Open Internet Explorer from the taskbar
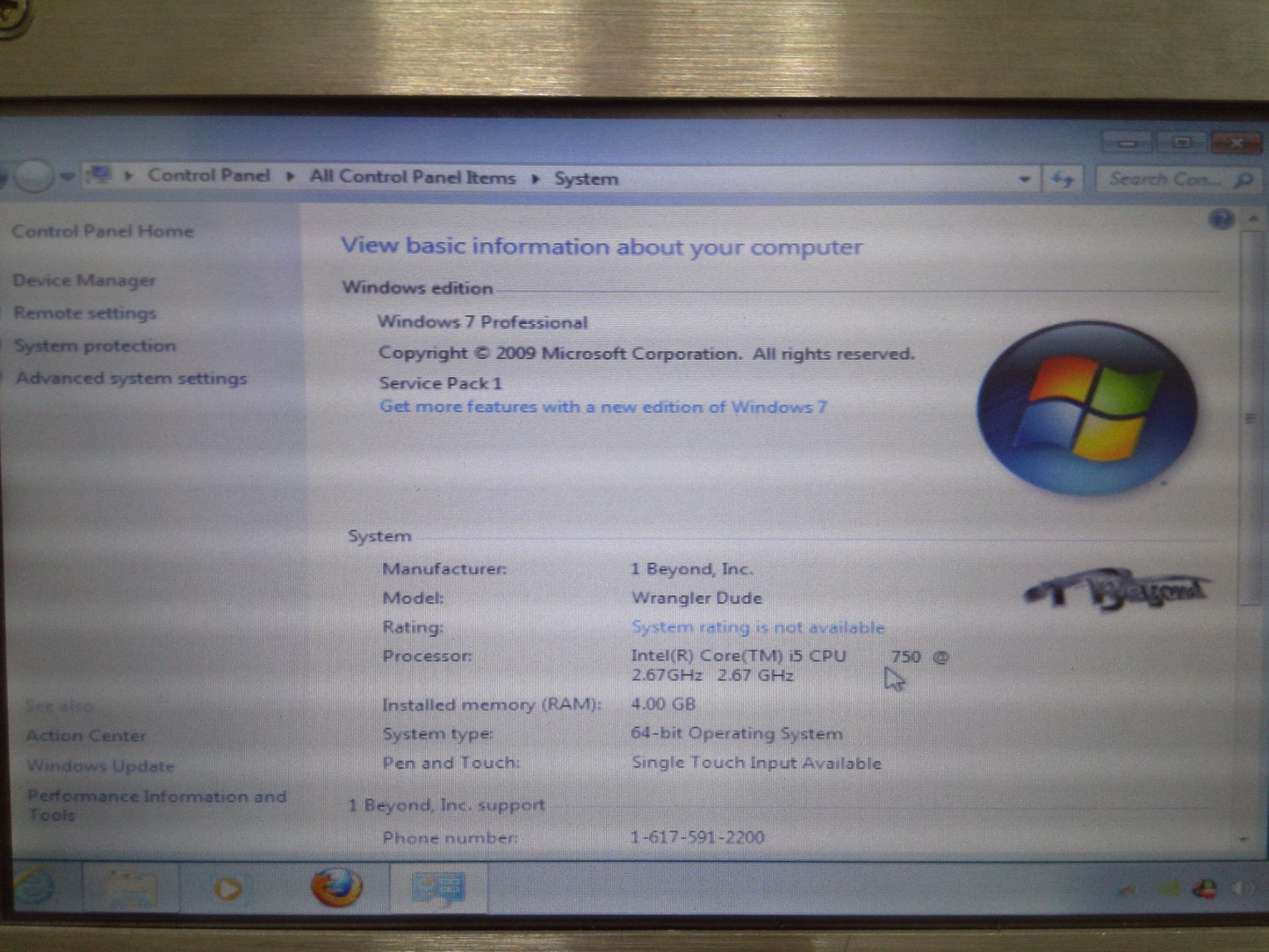Screen dimensions: 1269x952 coord(35,887)
